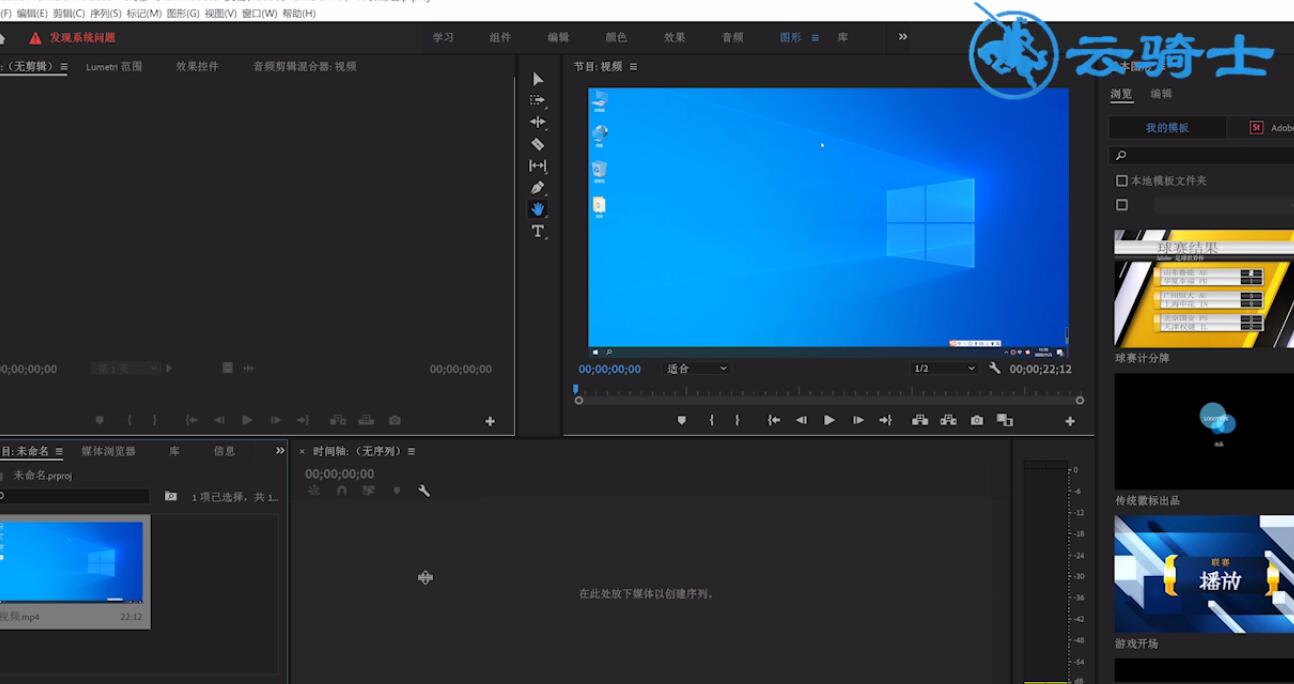Add marker in Program monitor

pyautogui.click(x=682, y=421)
